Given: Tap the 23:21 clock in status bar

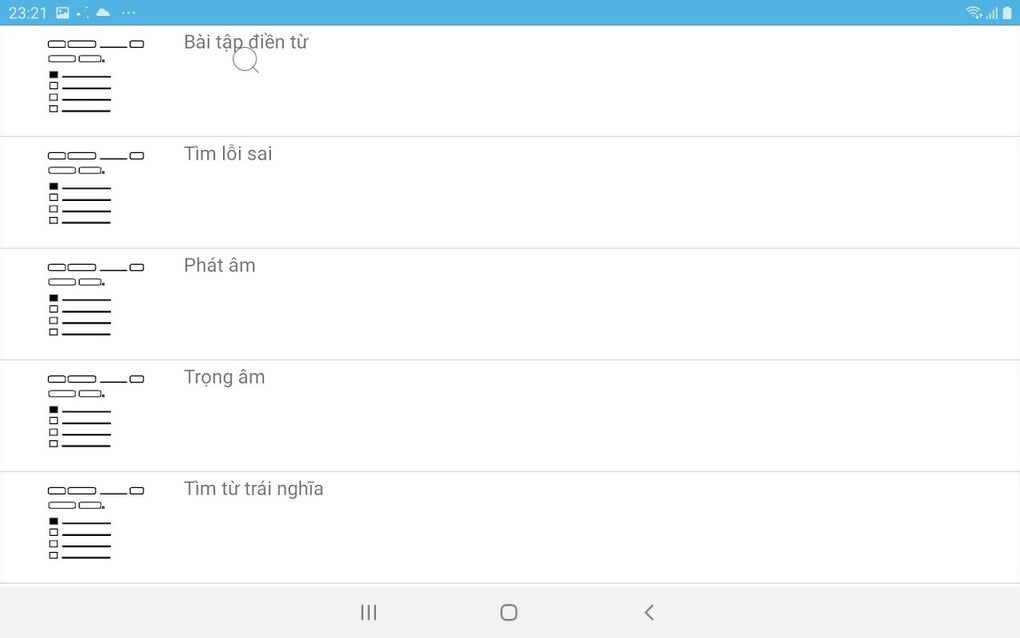Looking at the screenshot, I should pyautogui.click(x=28, y=13).
